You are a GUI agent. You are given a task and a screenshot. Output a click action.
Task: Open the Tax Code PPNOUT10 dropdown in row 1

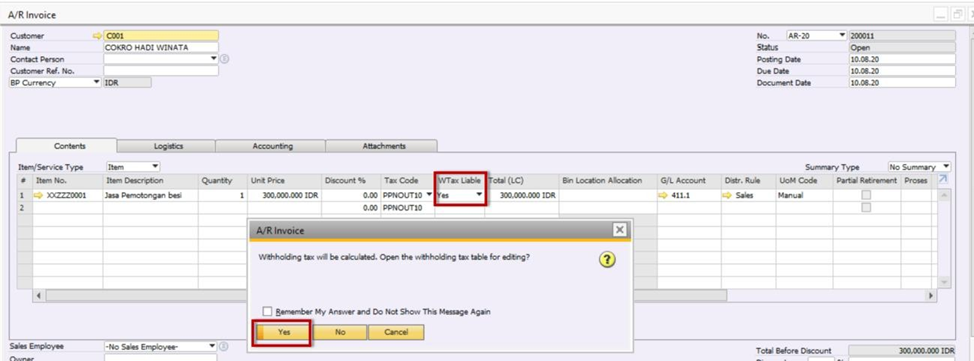pyautogui.click(x=429, y=195)
